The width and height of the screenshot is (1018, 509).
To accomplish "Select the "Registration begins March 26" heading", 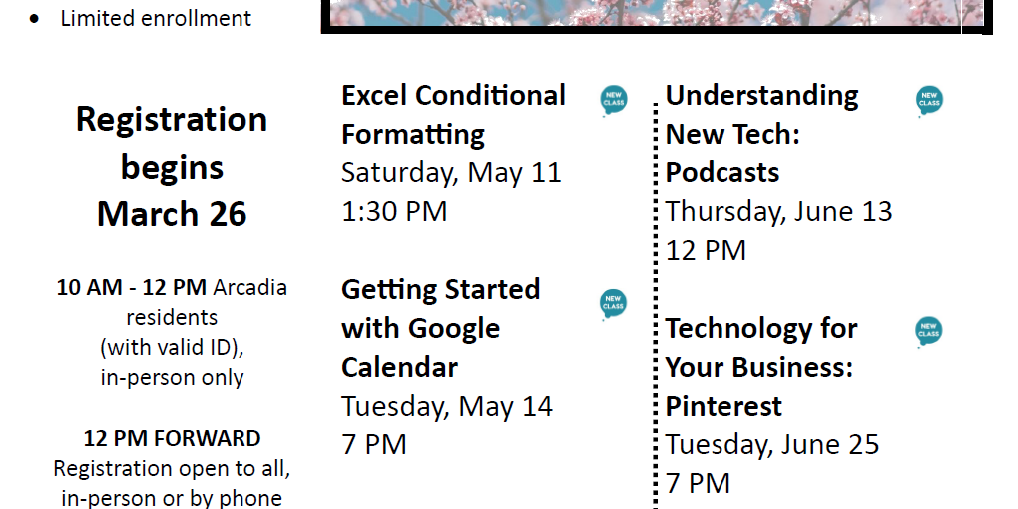I will tap(172, 167).
